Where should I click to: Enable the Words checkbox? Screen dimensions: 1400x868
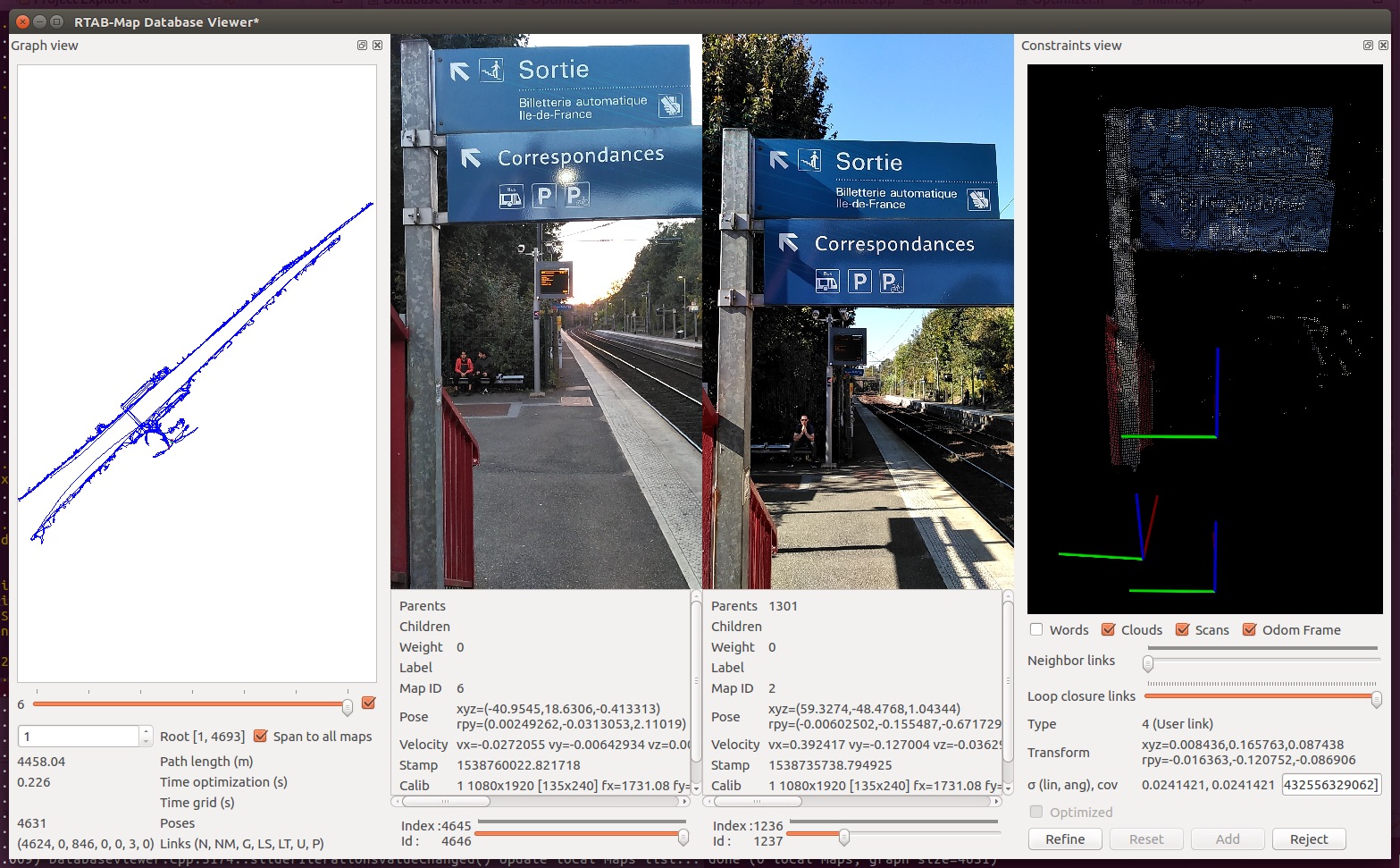[1036, 629]
